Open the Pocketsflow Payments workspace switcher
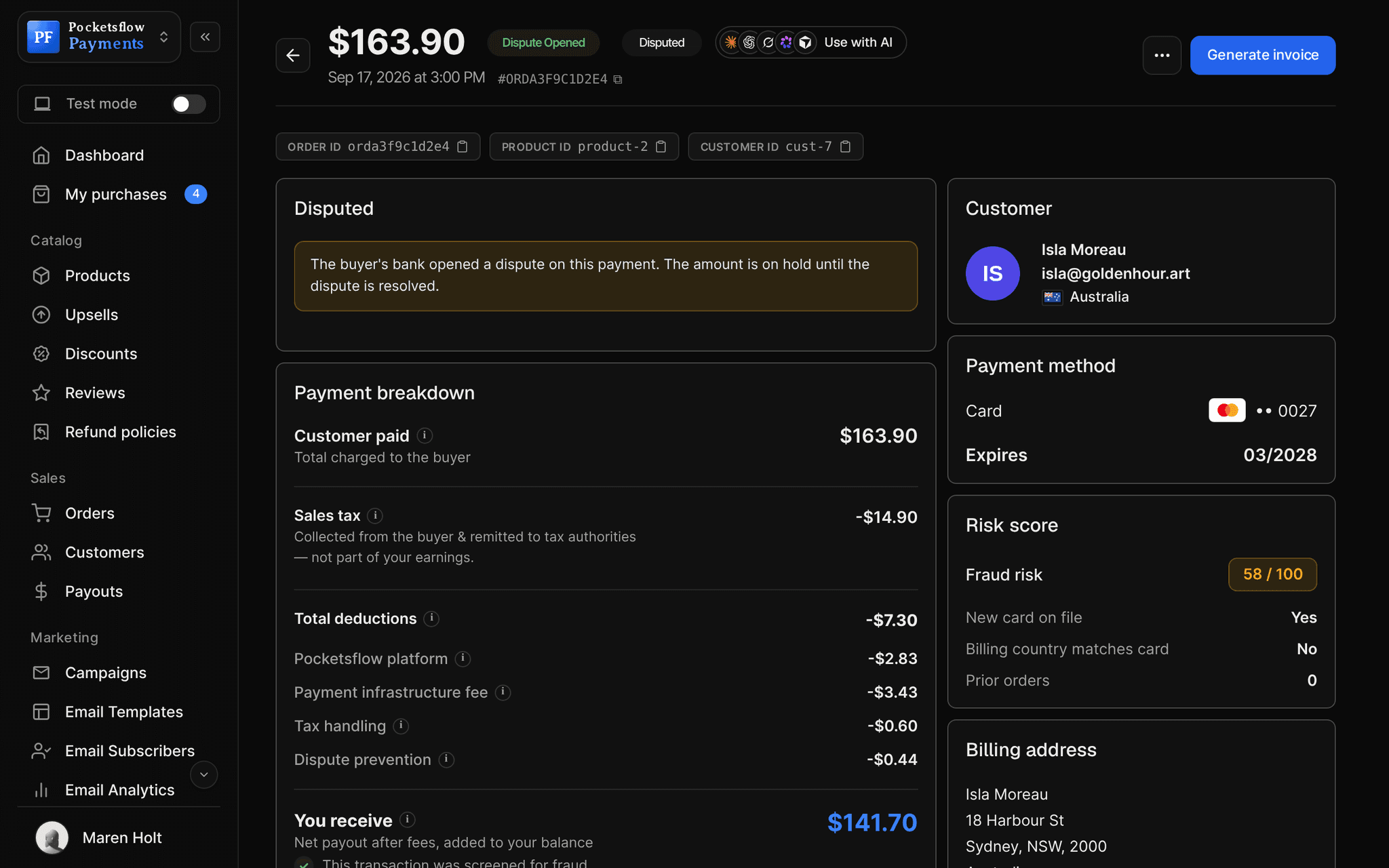Screen dimensions: 1389x868 99,37
